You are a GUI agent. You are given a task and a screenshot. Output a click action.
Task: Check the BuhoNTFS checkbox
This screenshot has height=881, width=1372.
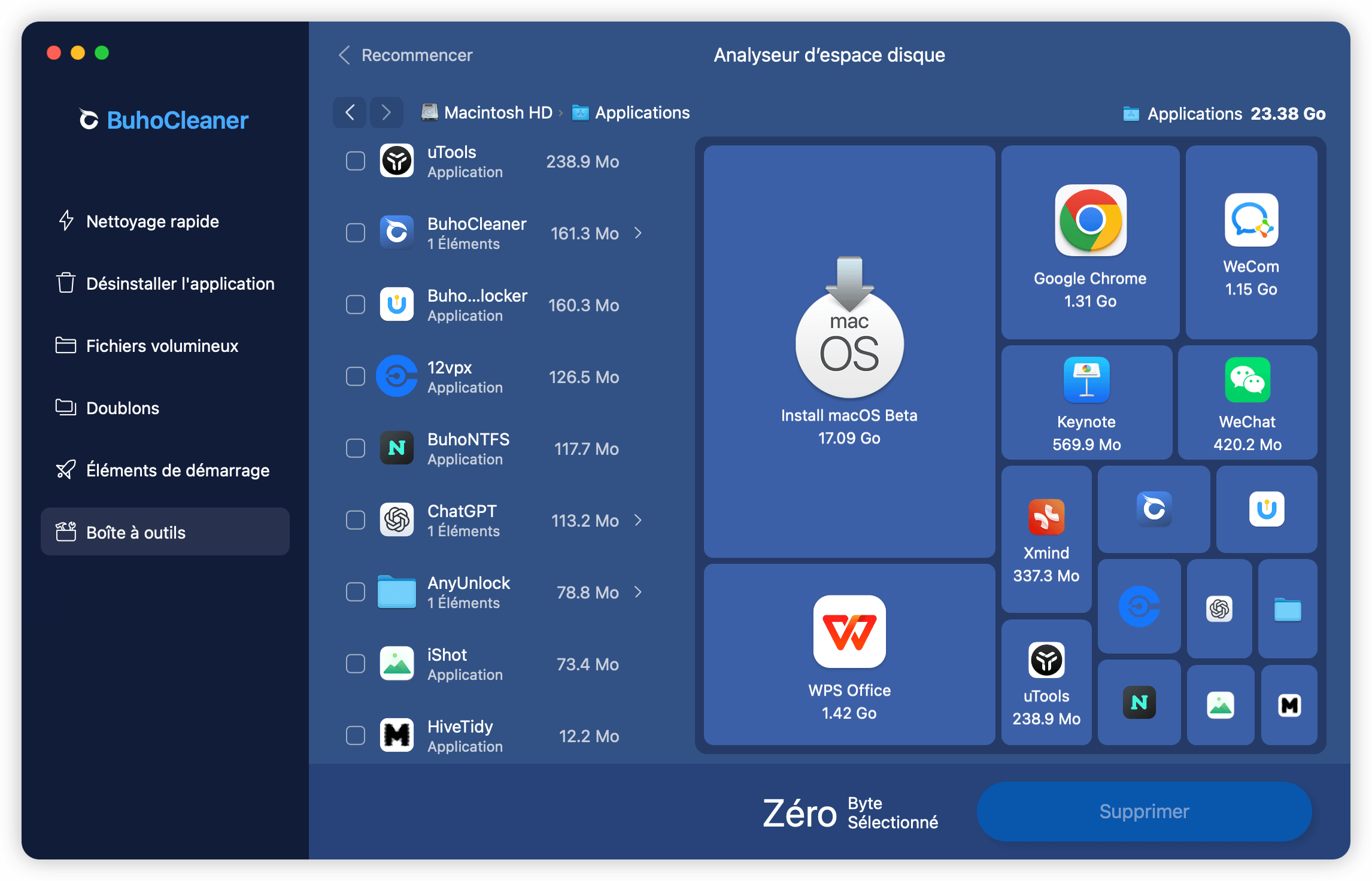(356, 448)
